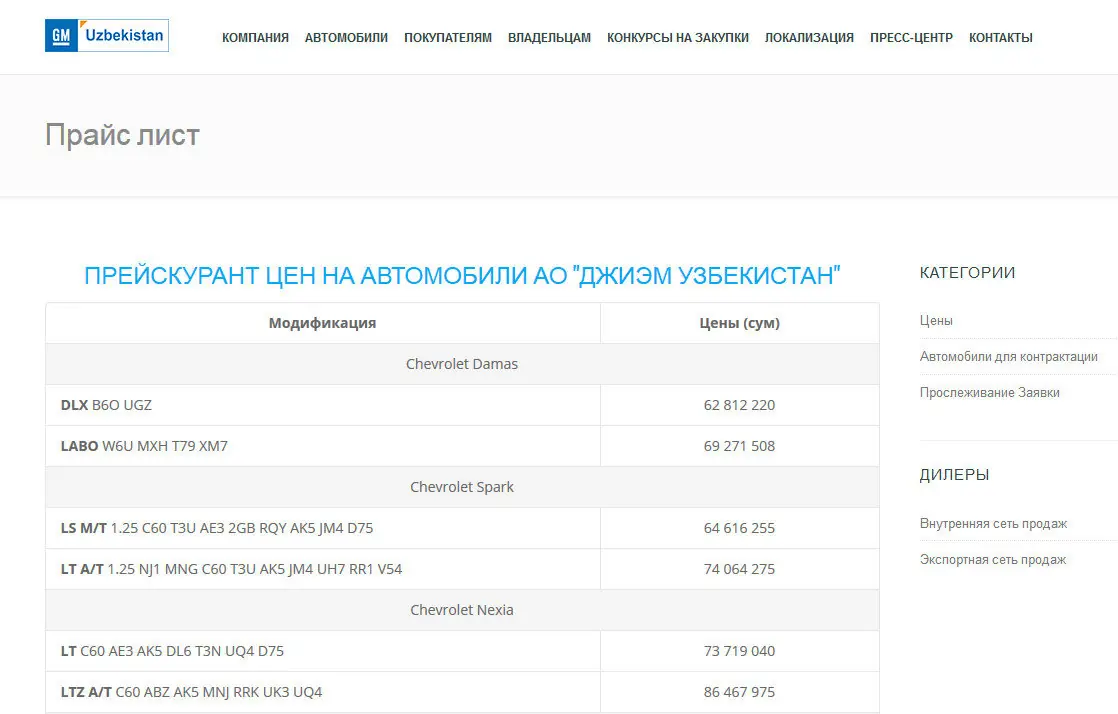The width and height of the screenshot is (1118, 714).
Task: Click the Chevrolet Nexia section row
Action: click(462, 610)
